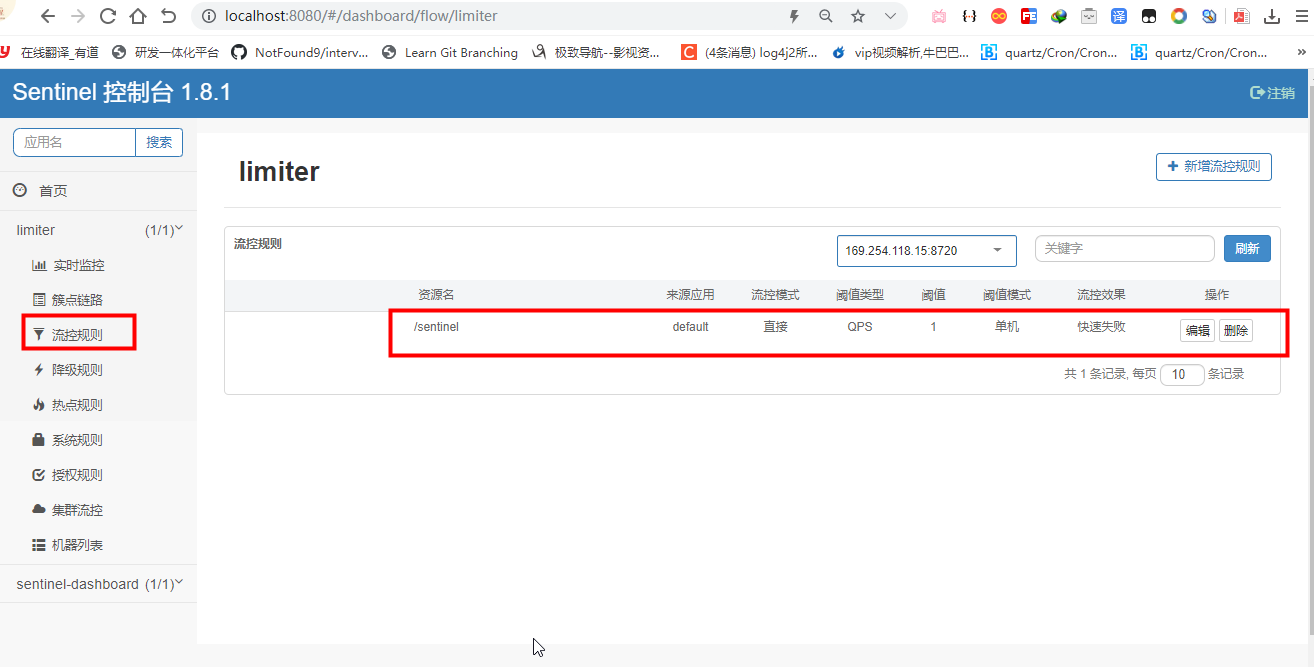This screenshot has height=667, width=1314.
Task: Click the QPS threshold type cell
Action: [859, 327]
